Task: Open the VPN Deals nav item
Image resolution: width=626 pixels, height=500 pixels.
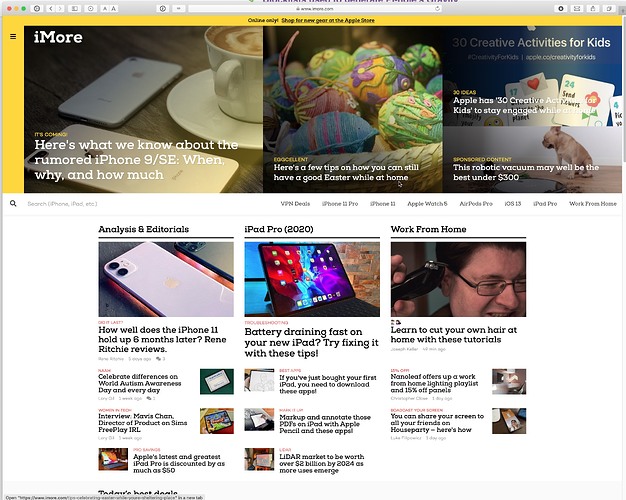Action: coord(295,204)
